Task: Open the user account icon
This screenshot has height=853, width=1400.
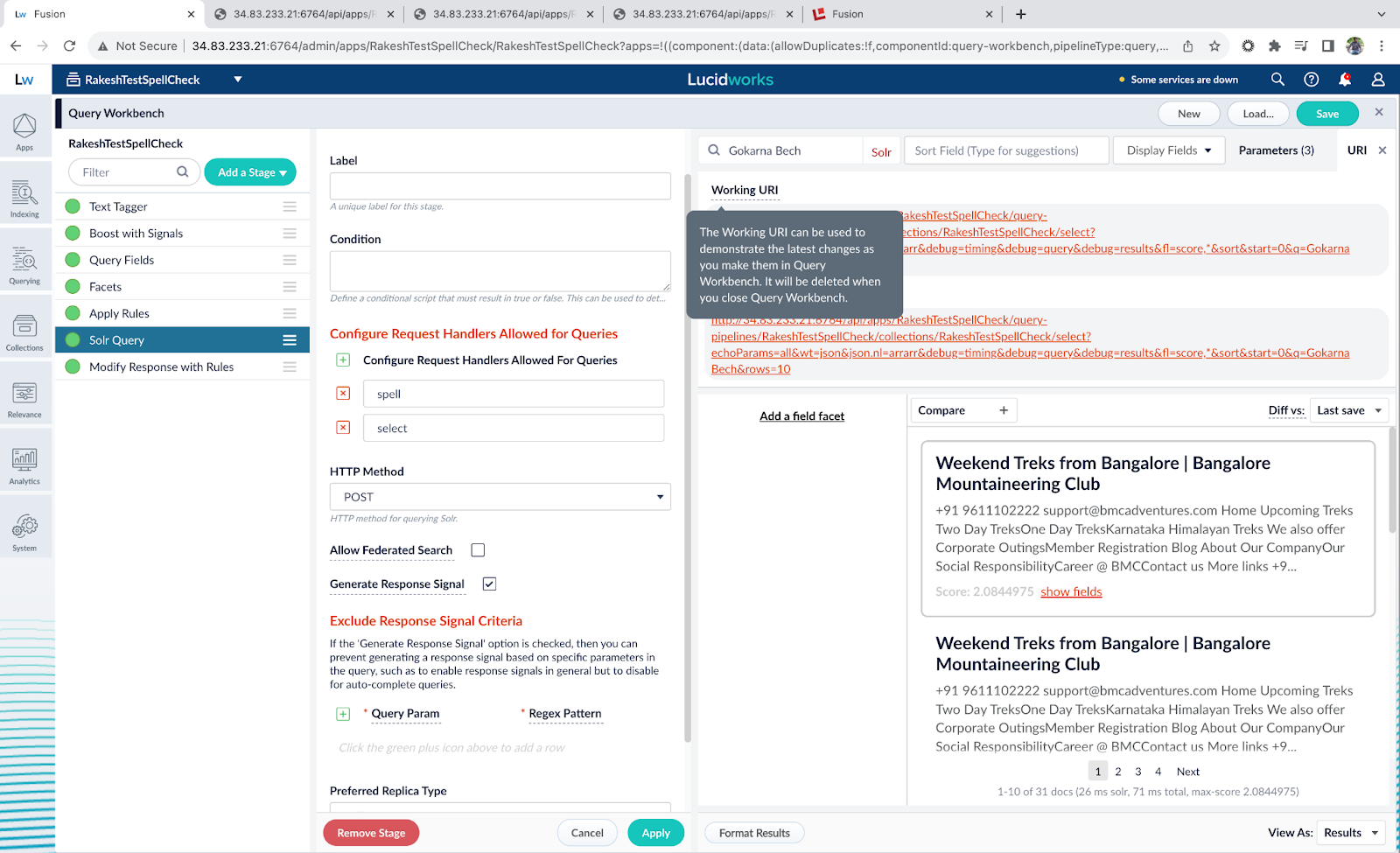Action: tap(1378, 80)
